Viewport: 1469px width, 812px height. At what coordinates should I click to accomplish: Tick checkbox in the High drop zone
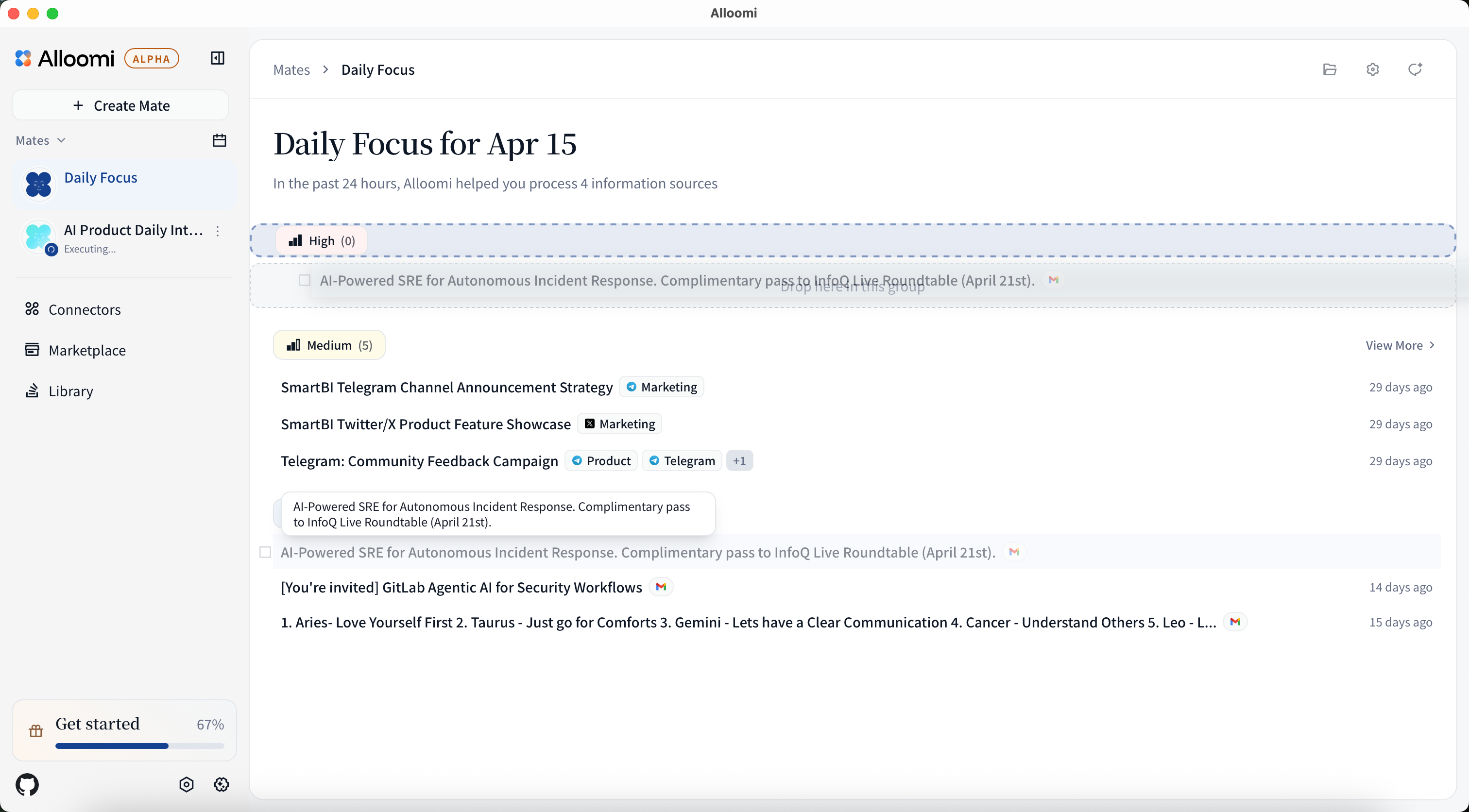point(305,280)
